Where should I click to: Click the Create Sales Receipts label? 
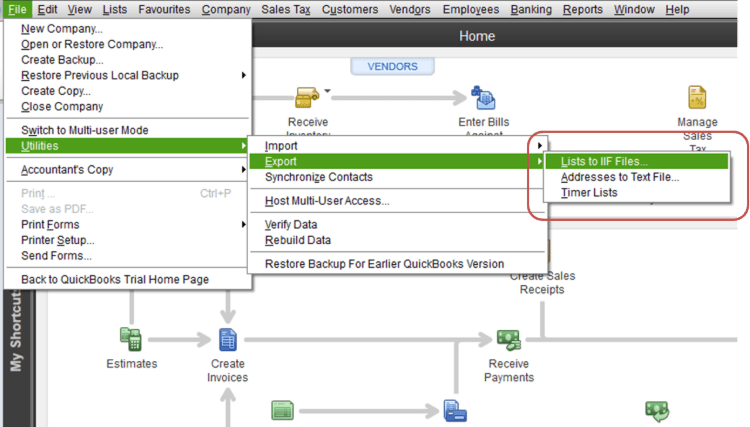[x=542, y=283]
